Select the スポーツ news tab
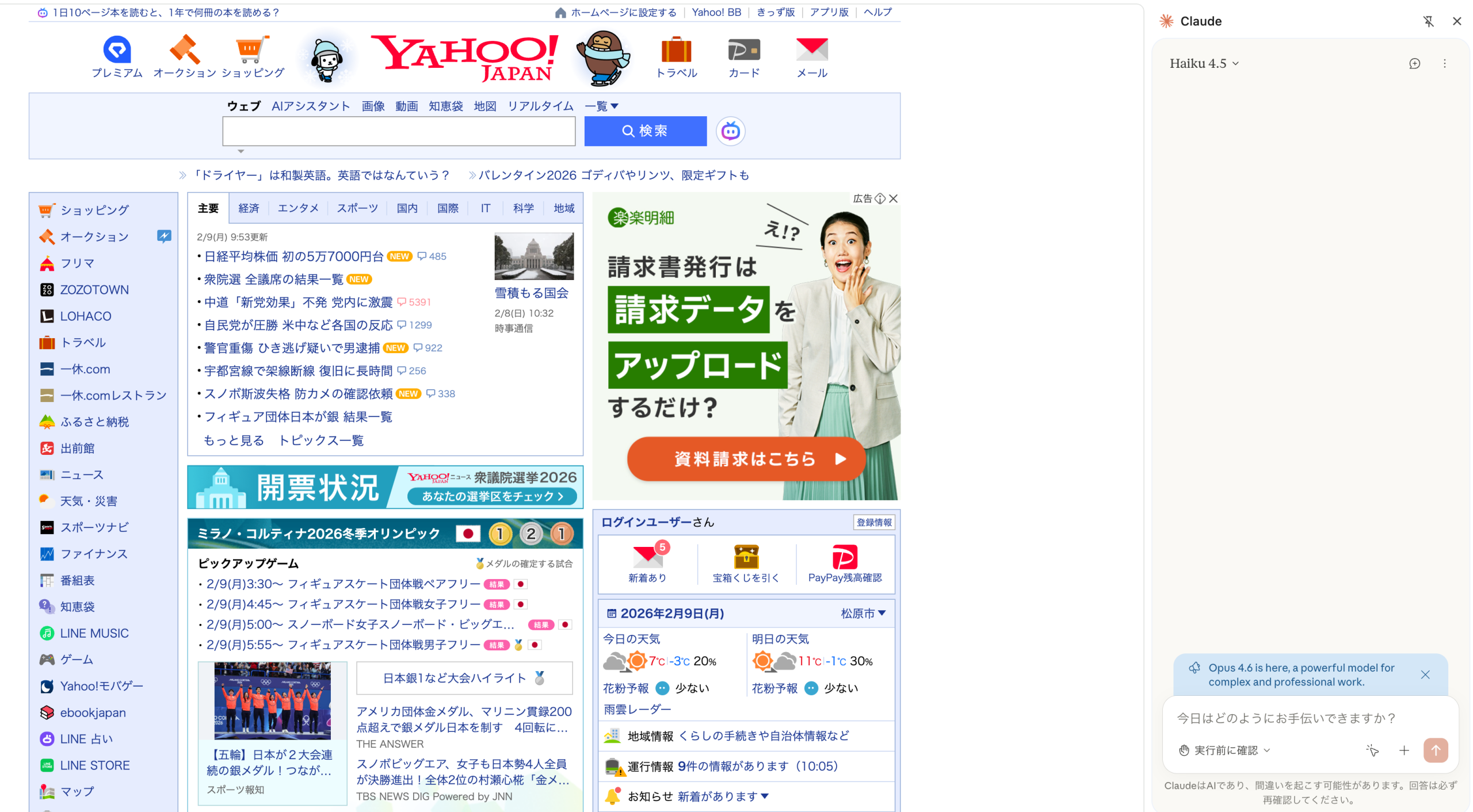 pos(357,208)
